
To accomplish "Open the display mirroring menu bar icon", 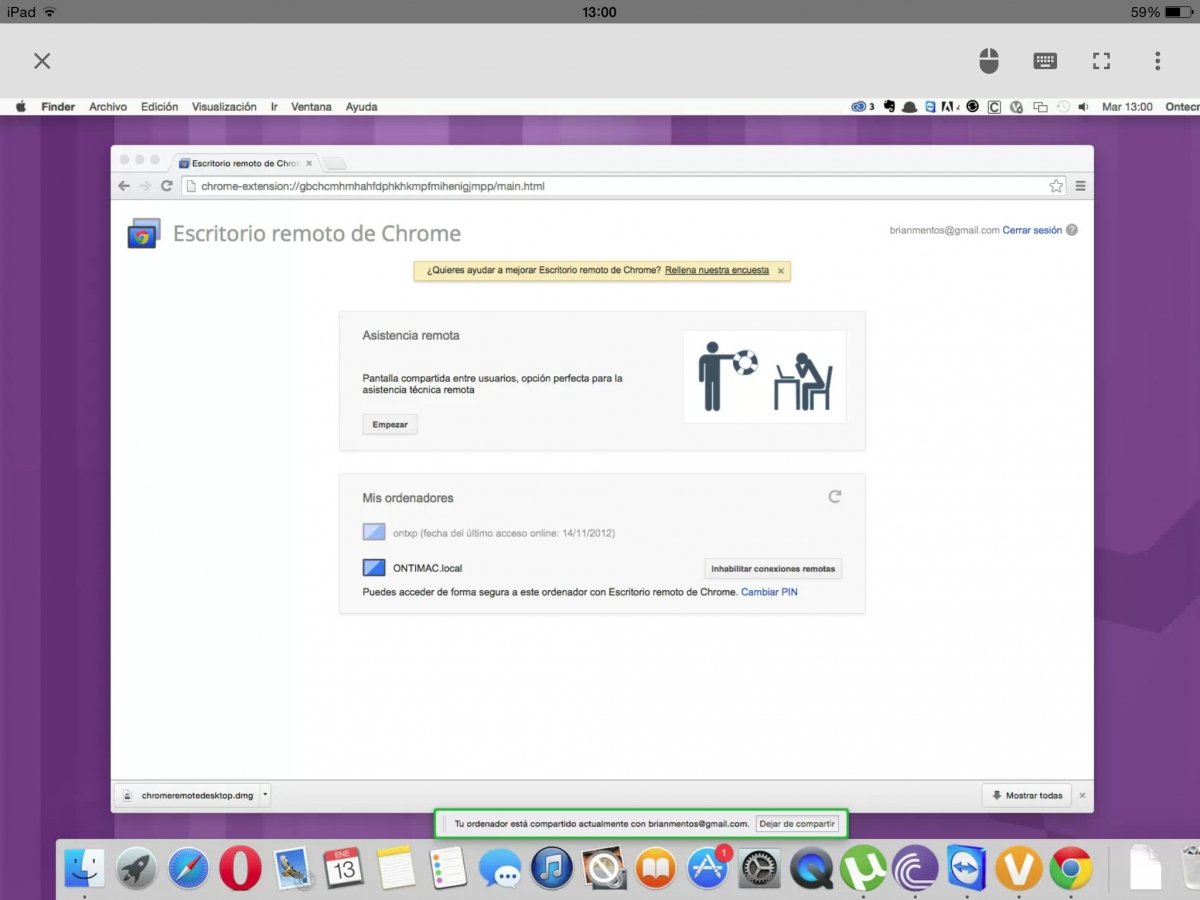I will pyautogui.click(x=1040, y=107).
